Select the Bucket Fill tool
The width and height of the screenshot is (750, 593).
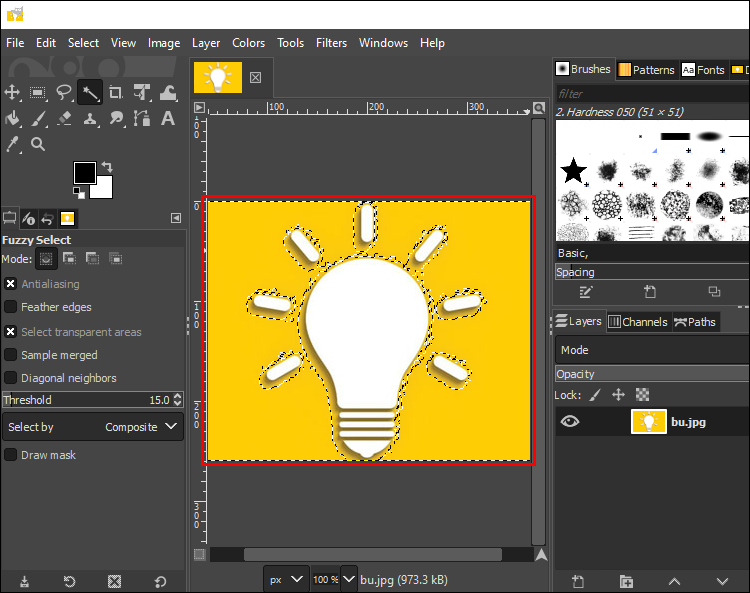tap(12, 118)
